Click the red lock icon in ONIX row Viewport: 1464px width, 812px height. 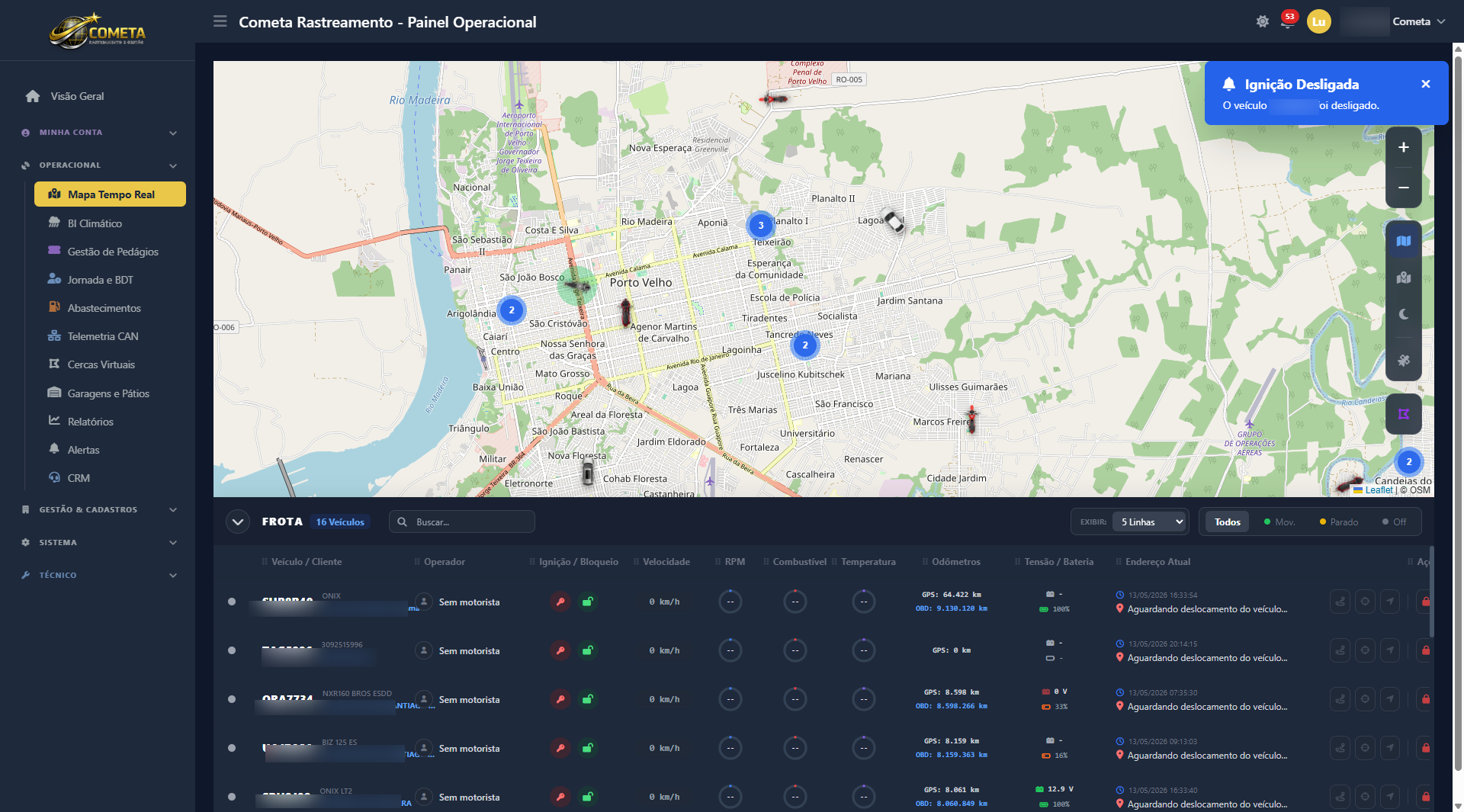click(x=1425, y=602)
